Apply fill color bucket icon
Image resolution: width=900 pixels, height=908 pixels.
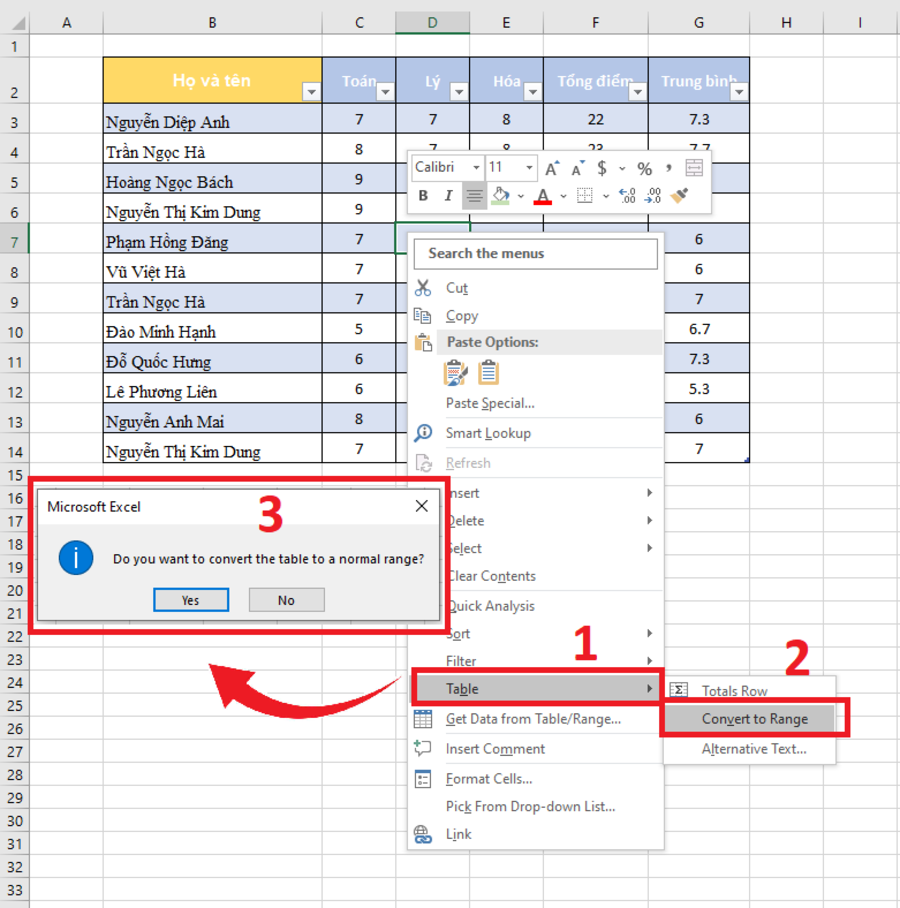pos(500,196)
